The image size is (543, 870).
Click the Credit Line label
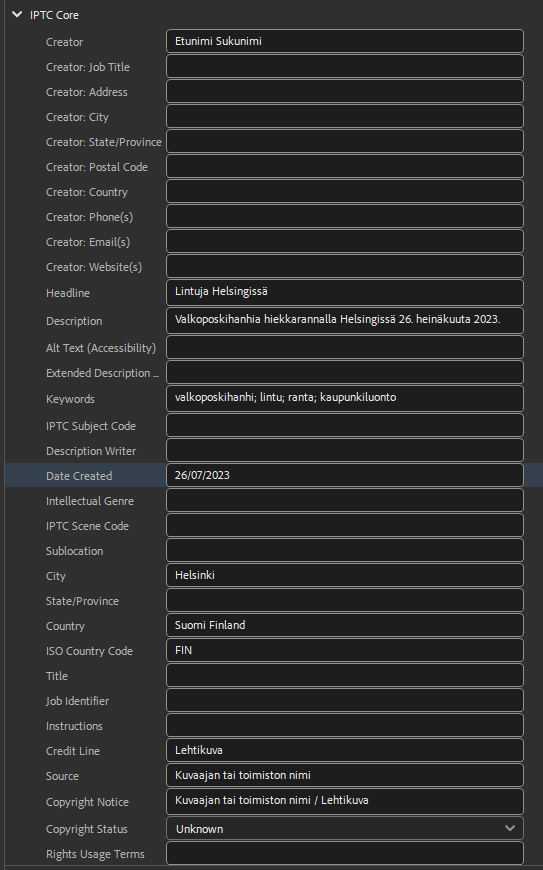[x=73, y=751]
